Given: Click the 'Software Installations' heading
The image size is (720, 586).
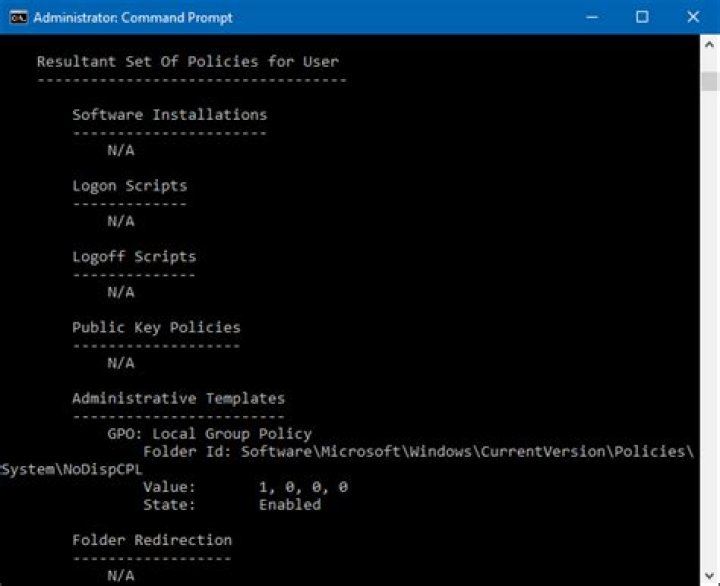Looking at the screenshot, I should click(x=169, y=115).
